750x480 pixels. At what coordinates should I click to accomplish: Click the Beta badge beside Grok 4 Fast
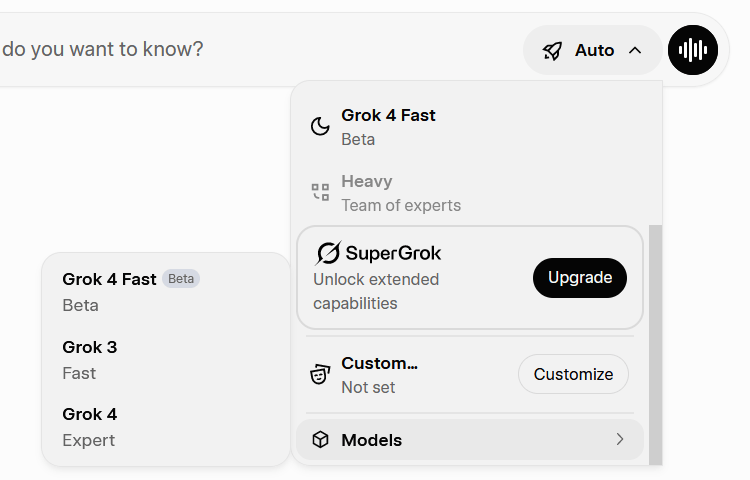click(x=181, y=279)
